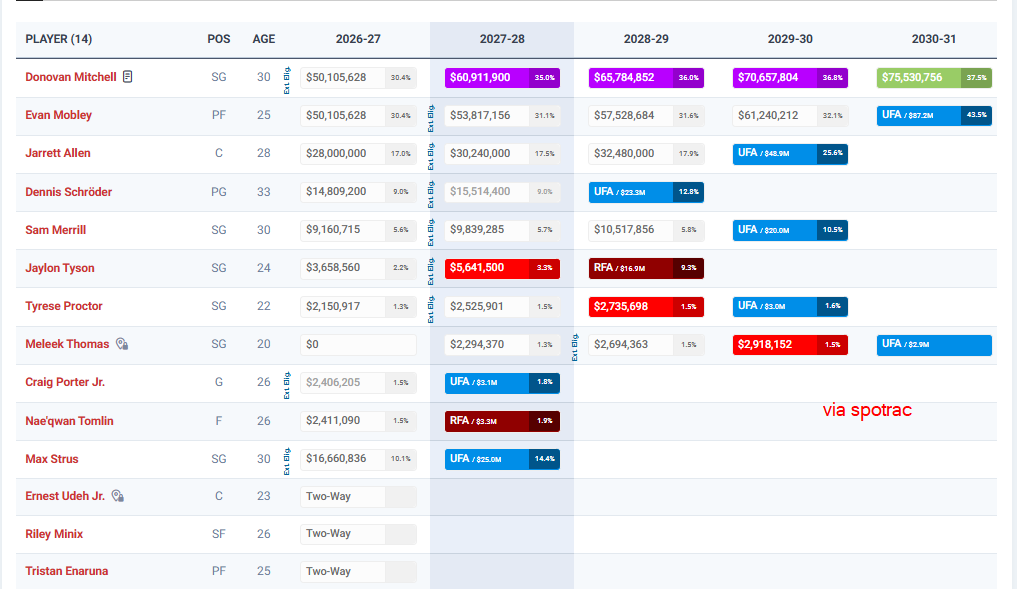Viewport: 1017px width, 589px height.
Task: Open the Ernest Udeh Jr. name link
Action: [65, 496]
